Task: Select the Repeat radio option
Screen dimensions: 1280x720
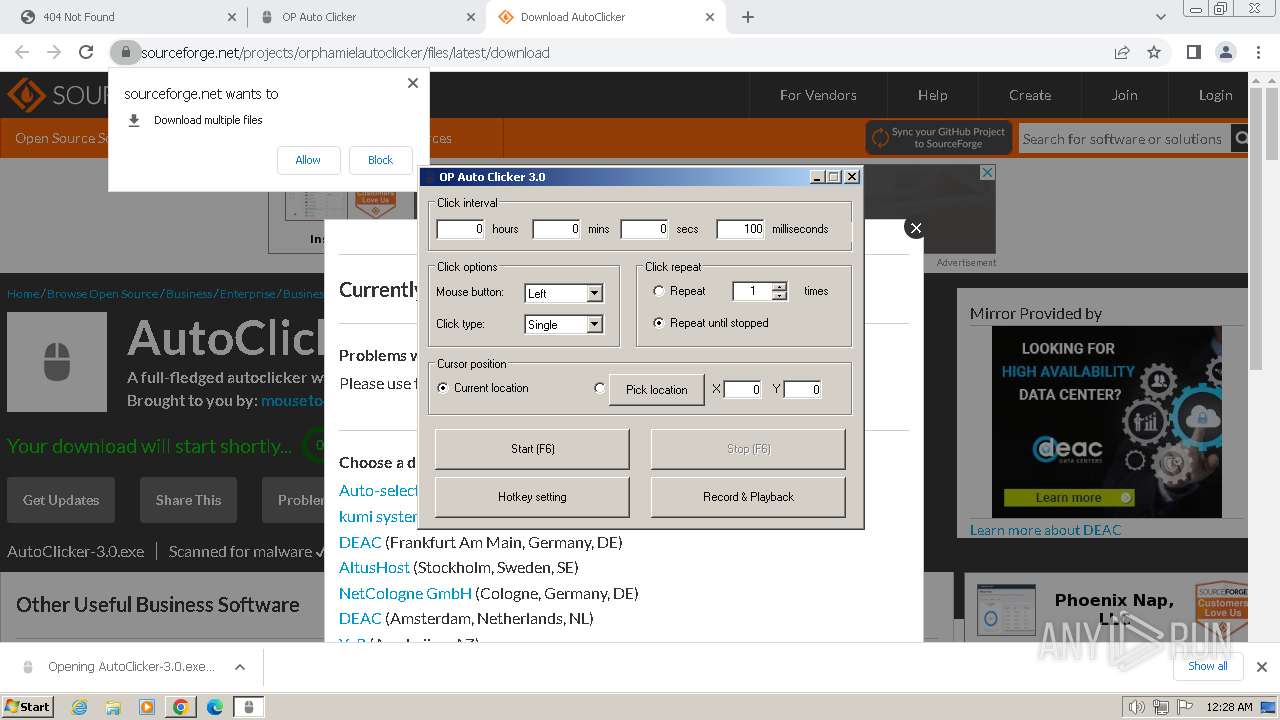Action: pyautogui.click(x=659, y=291)
